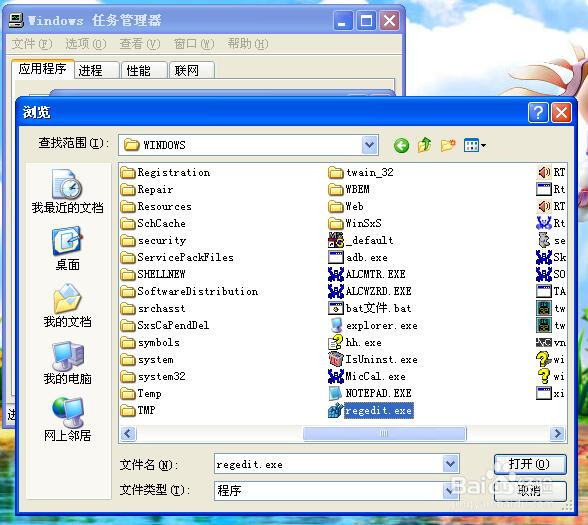Select the ServicePackFiles folder
The height and width of the screenshot is (525, 588).
pos(177,257)
